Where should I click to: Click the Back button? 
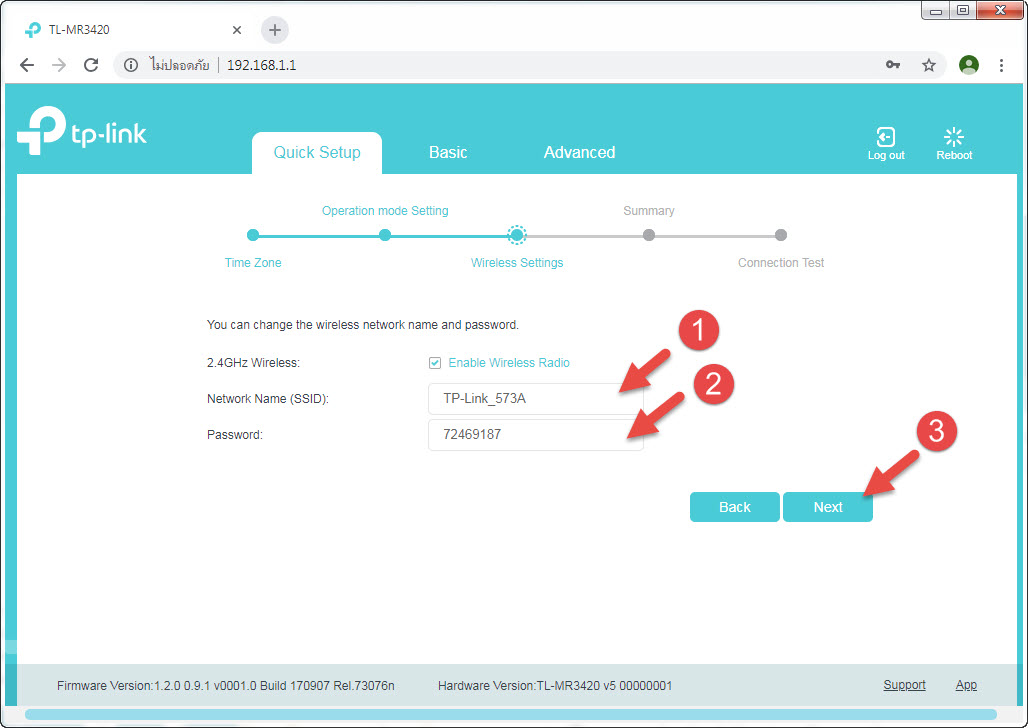pos(734,507)
